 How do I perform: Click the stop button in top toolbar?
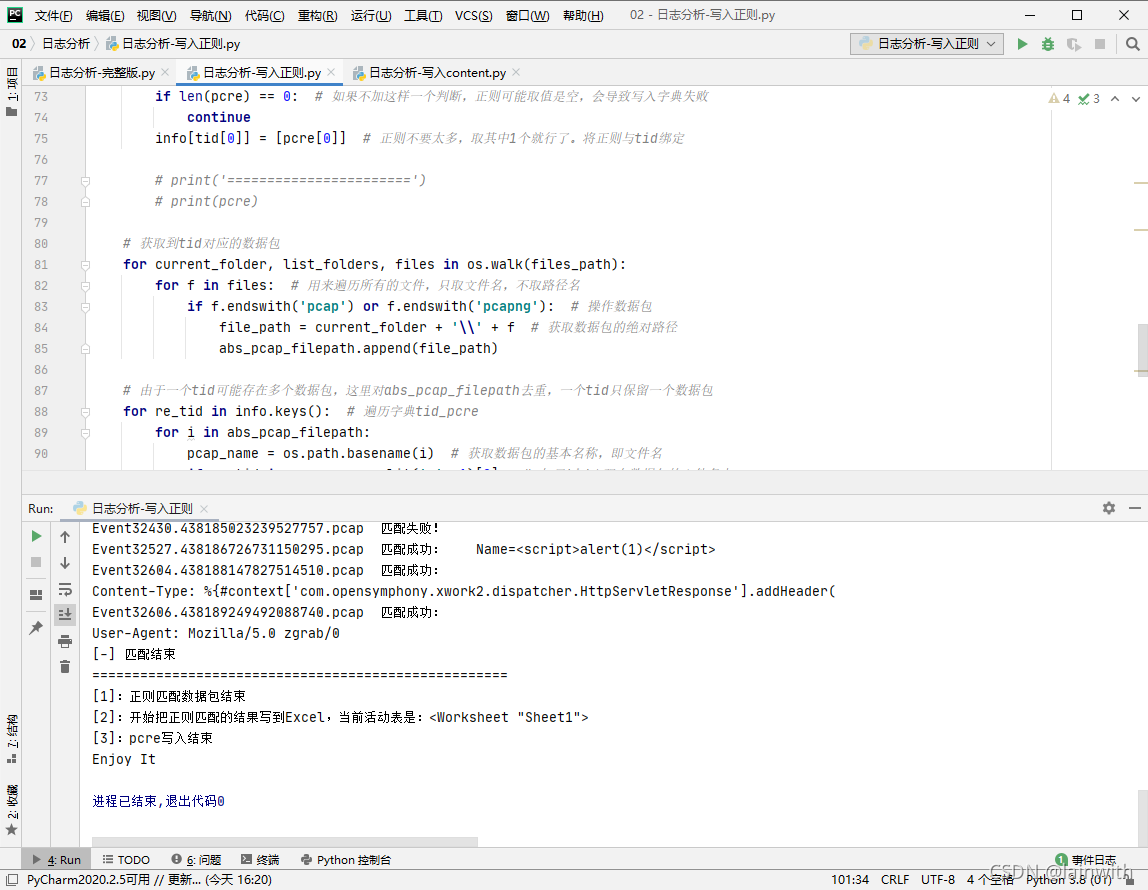coord(1099,44)
